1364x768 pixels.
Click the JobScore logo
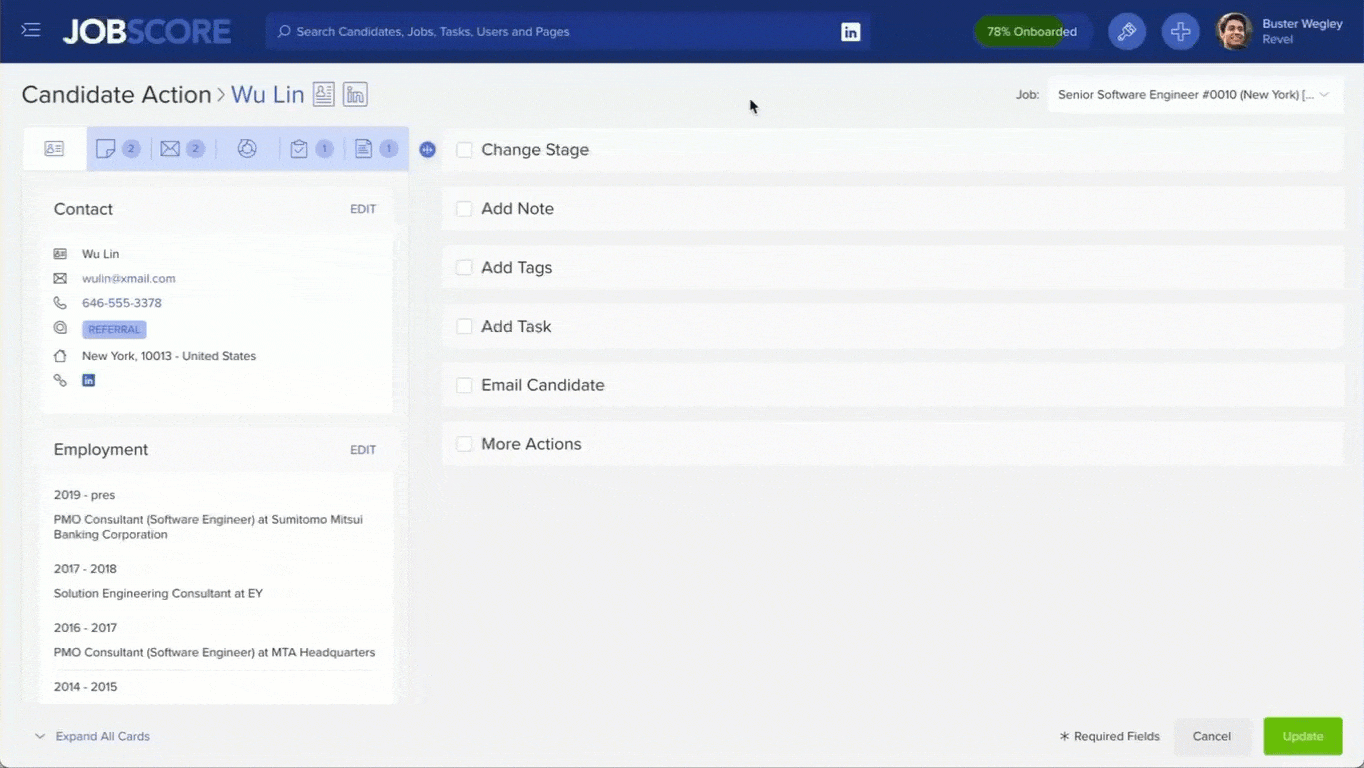[147, 31]
